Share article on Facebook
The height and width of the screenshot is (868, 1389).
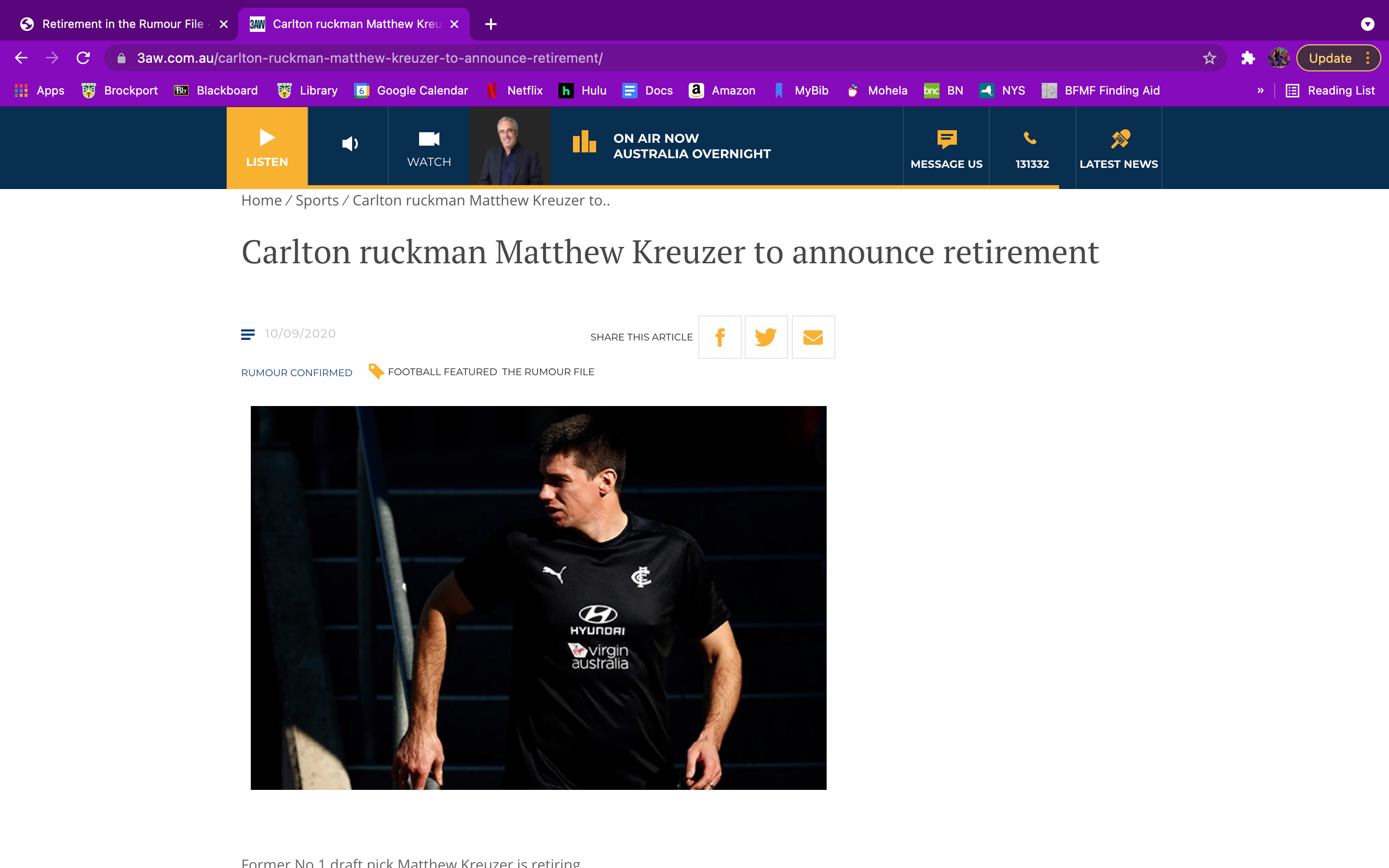tap(720, 337)
